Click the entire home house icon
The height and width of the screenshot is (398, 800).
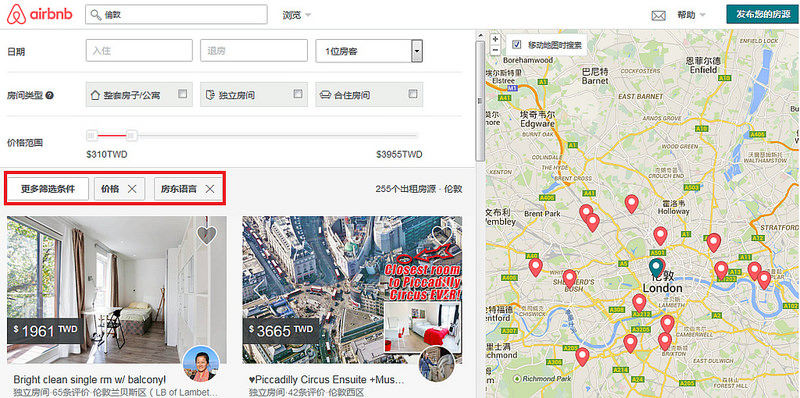point(95,95)
